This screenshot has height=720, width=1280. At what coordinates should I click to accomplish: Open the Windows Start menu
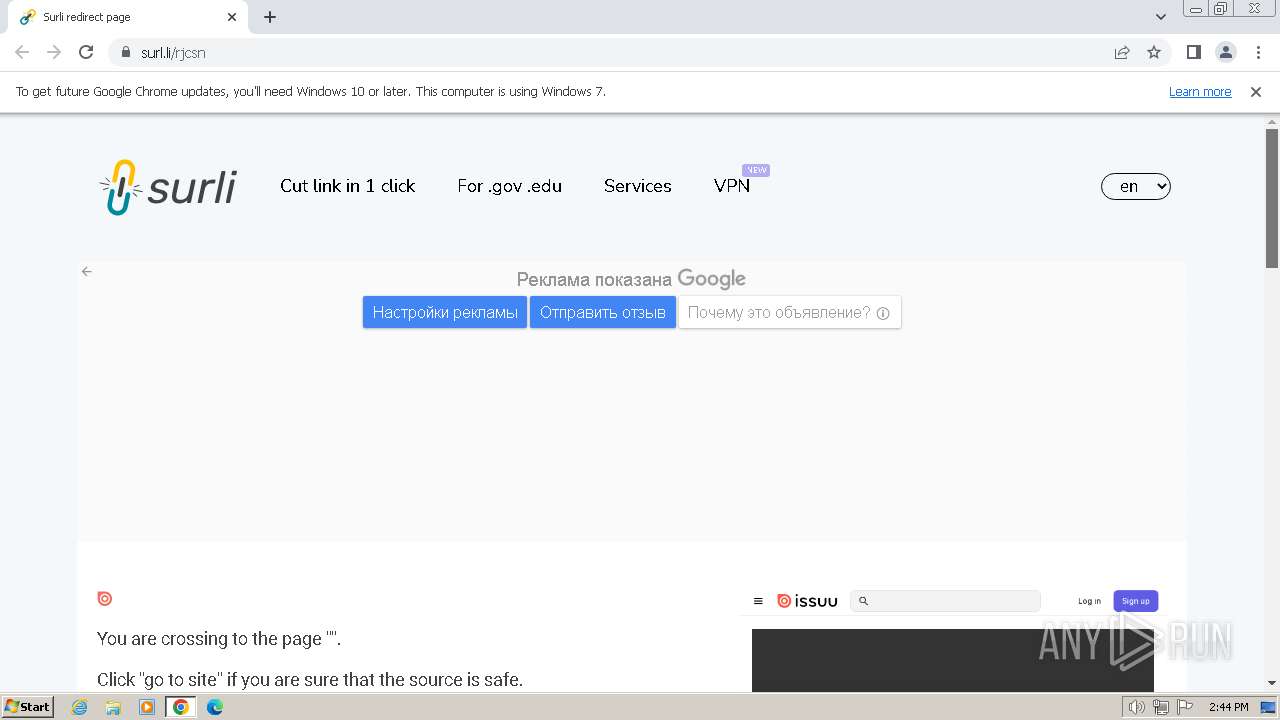[x=28, y=707]
